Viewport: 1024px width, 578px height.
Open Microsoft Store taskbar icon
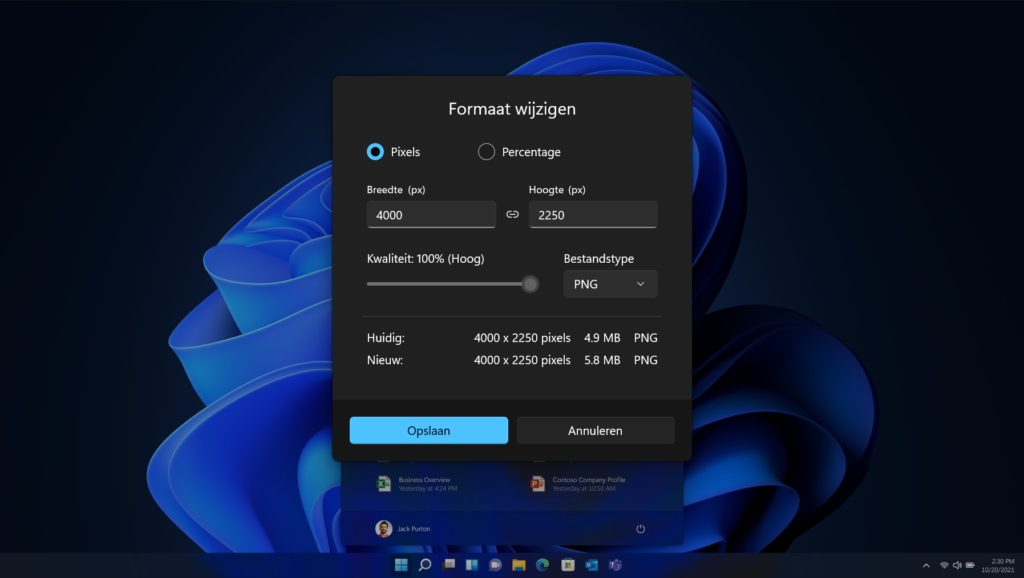[568, 565]
